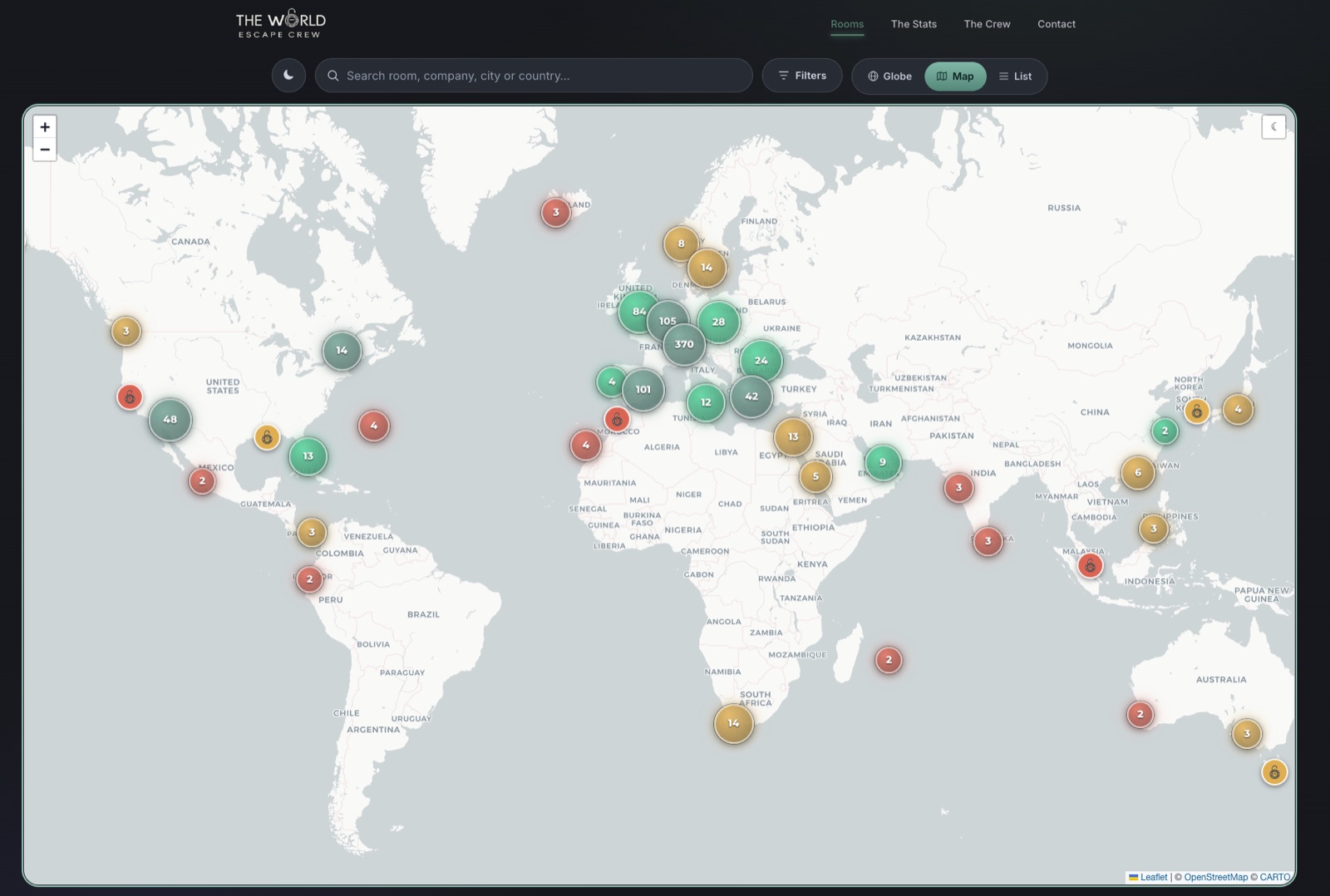Focus the room search input field
The height and width of the screenshot is (896, 1330).
534,76
